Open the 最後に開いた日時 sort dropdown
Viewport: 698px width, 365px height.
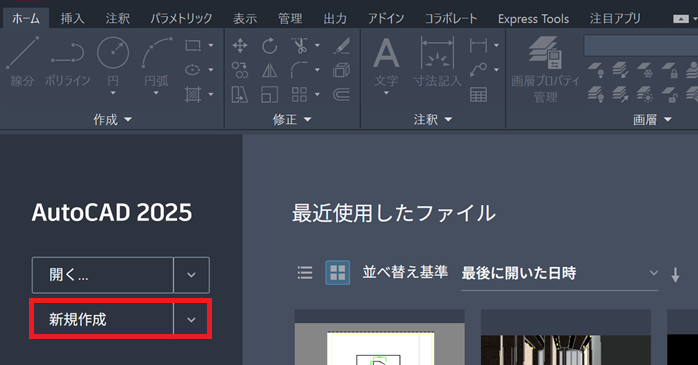(x=560, y=273)
